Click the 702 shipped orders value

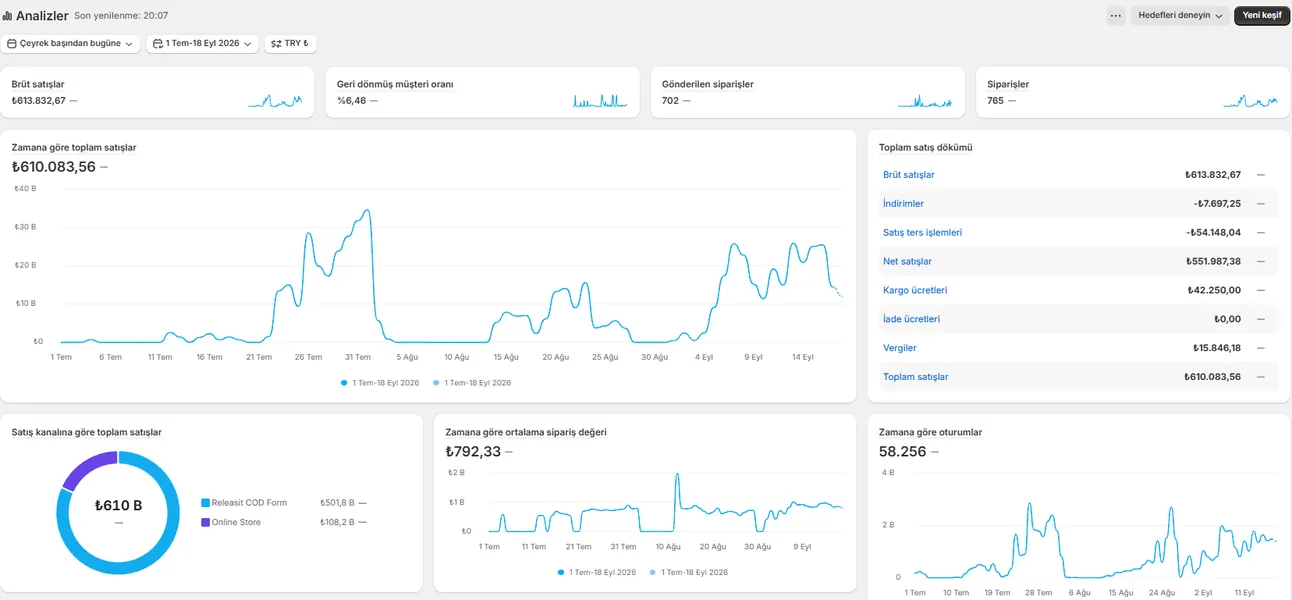(670, 100)
